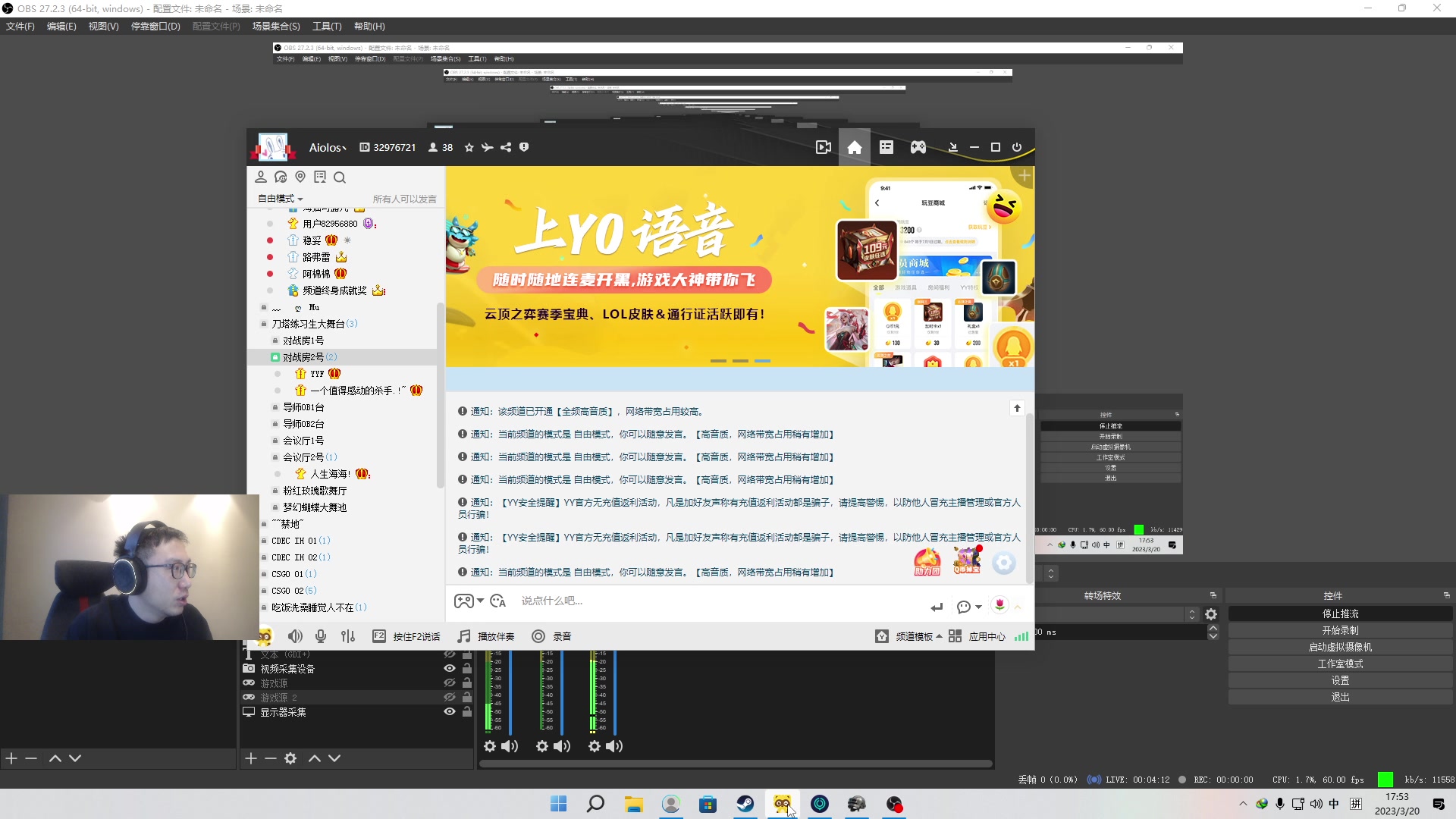Click the report shield icon in YY header
Screen dimensions: 1456x819
coord(524,148)
